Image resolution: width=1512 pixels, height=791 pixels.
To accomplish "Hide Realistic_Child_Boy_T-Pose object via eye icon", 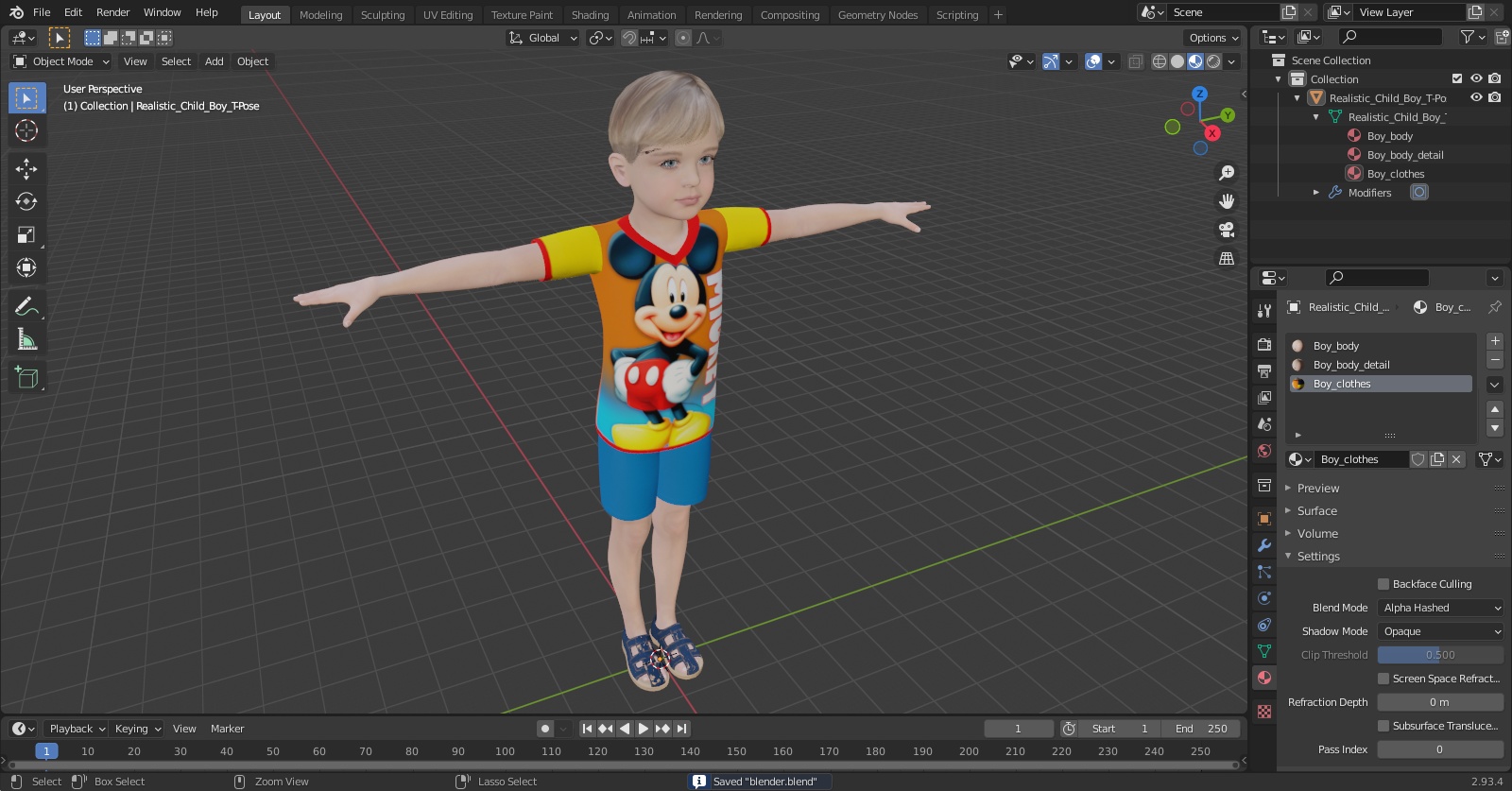I will [x=1476, y=97].
